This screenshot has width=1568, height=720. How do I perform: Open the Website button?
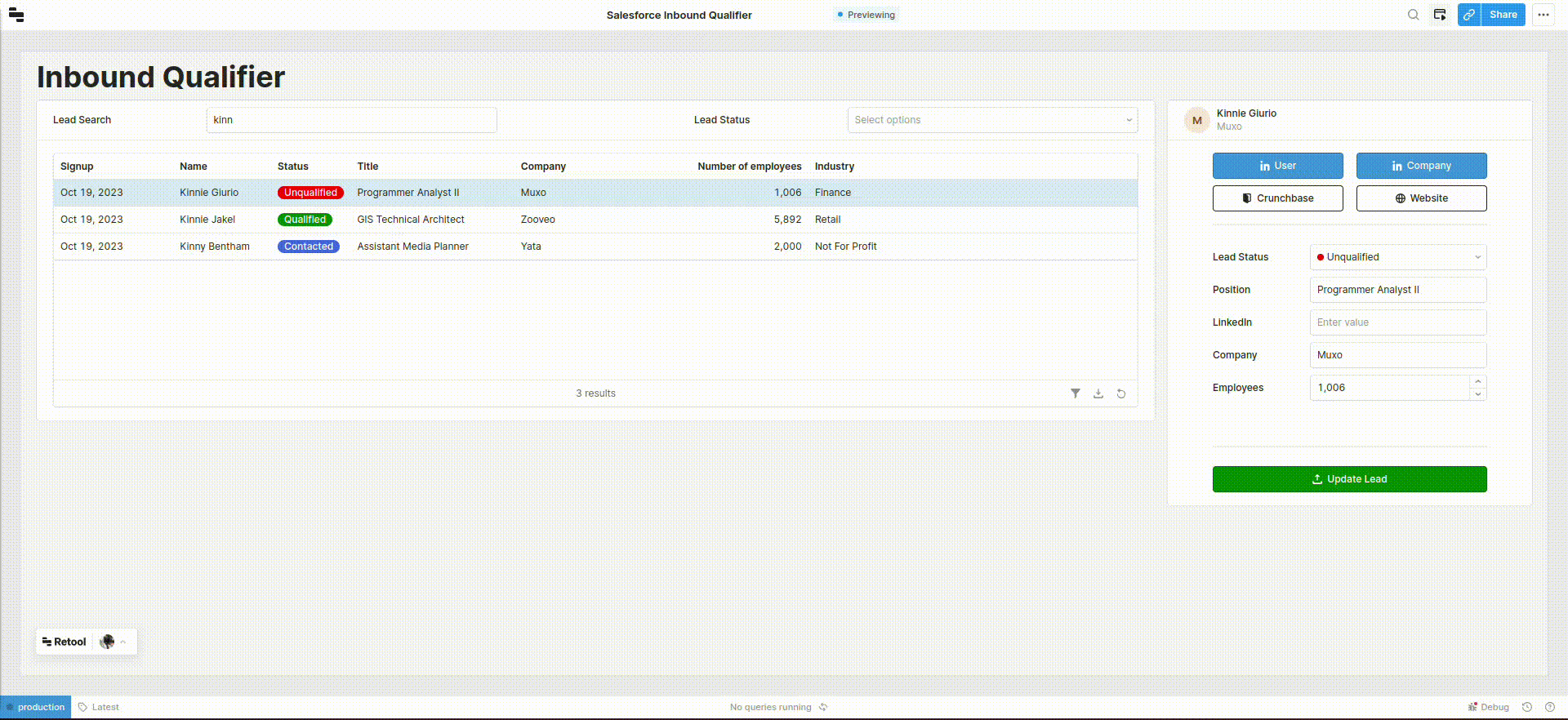tap(1421, 198)
